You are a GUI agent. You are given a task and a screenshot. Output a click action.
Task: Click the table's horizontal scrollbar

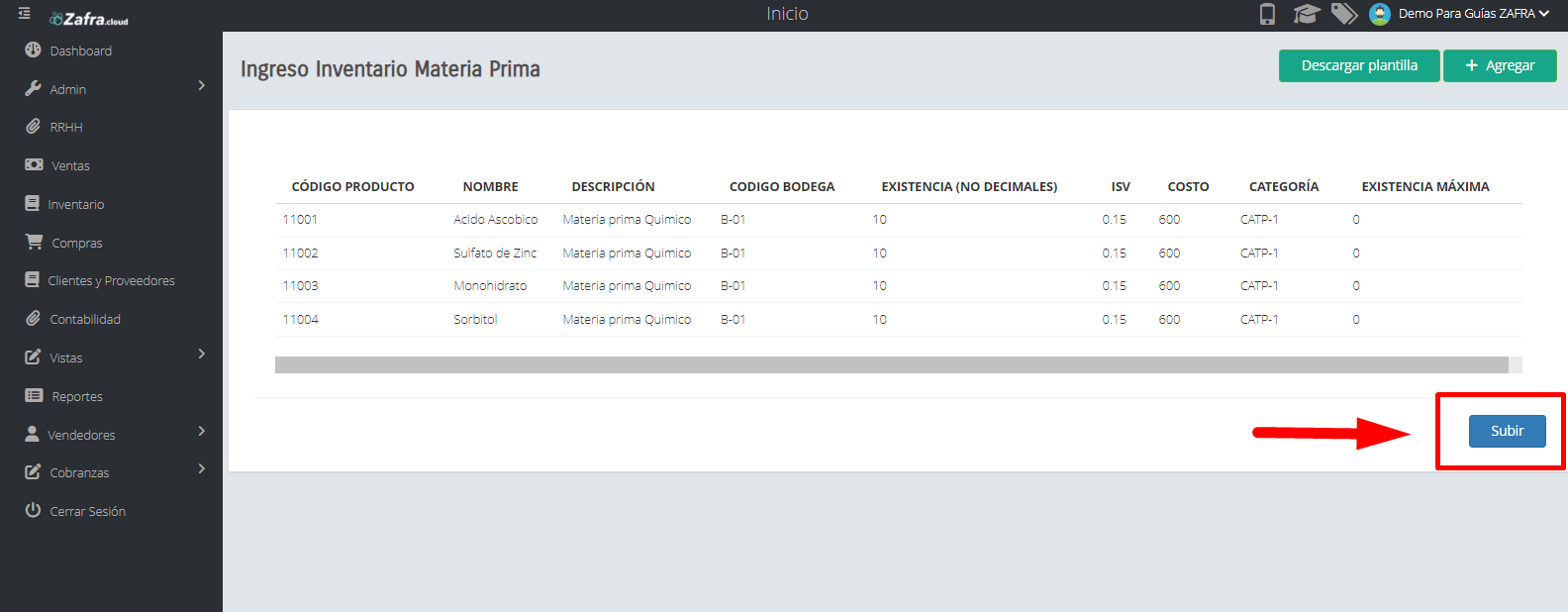point(891,364)
